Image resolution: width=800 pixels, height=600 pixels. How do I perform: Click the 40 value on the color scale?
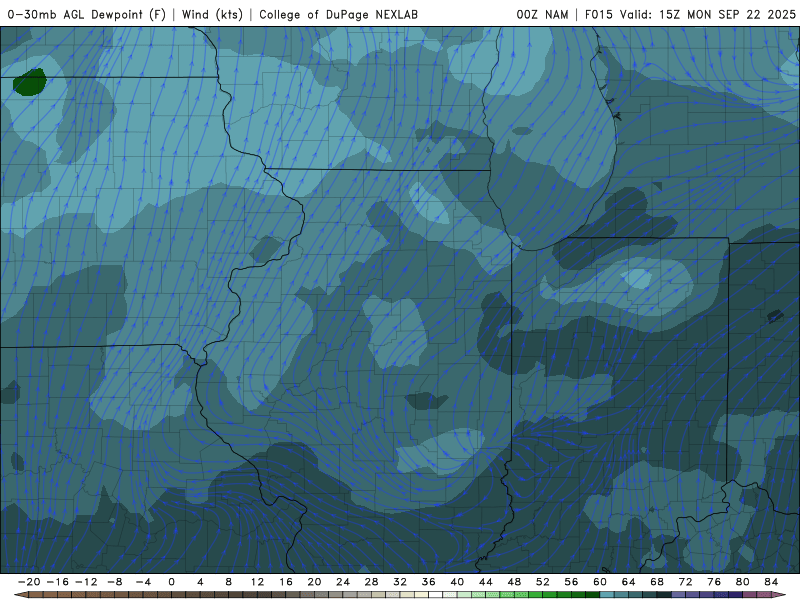pos(457,582)
